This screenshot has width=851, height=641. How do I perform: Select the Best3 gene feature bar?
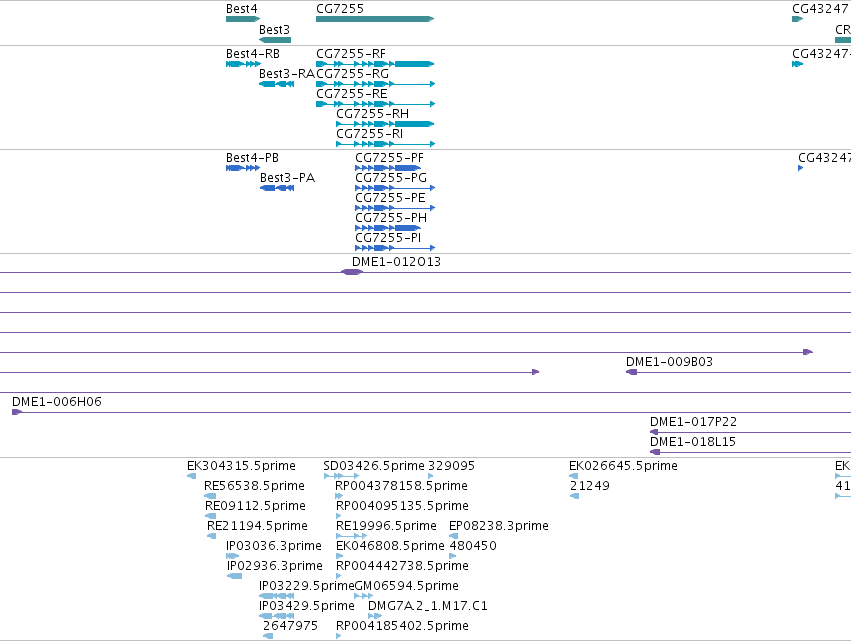pos(275,40)
